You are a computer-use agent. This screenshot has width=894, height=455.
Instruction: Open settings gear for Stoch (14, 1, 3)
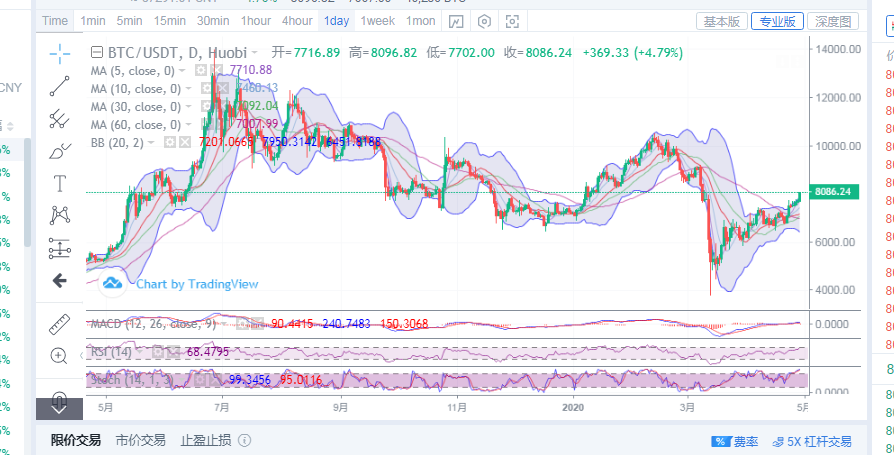[200, 380]
